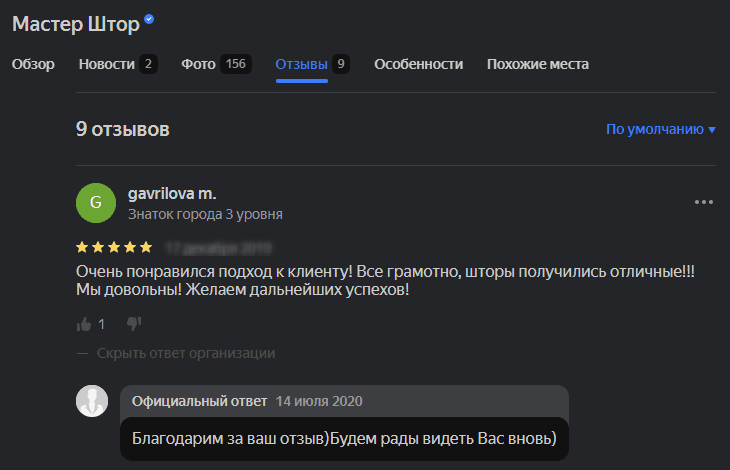Expand the По умолчанию sort dropdown

(x=661, y=129)
